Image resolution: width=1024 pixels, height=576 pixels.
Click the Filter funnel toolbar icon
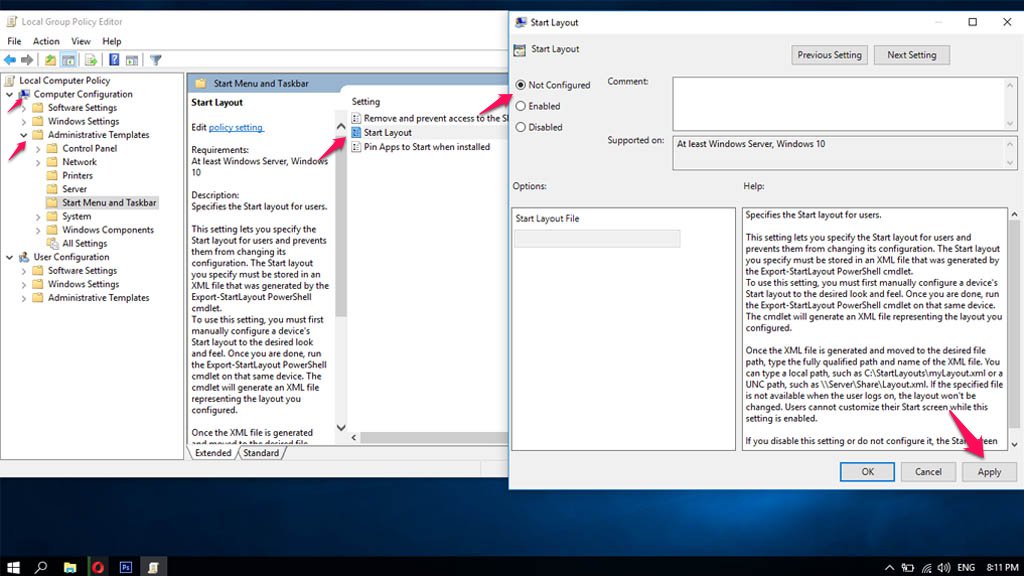[x=155, y=60]
